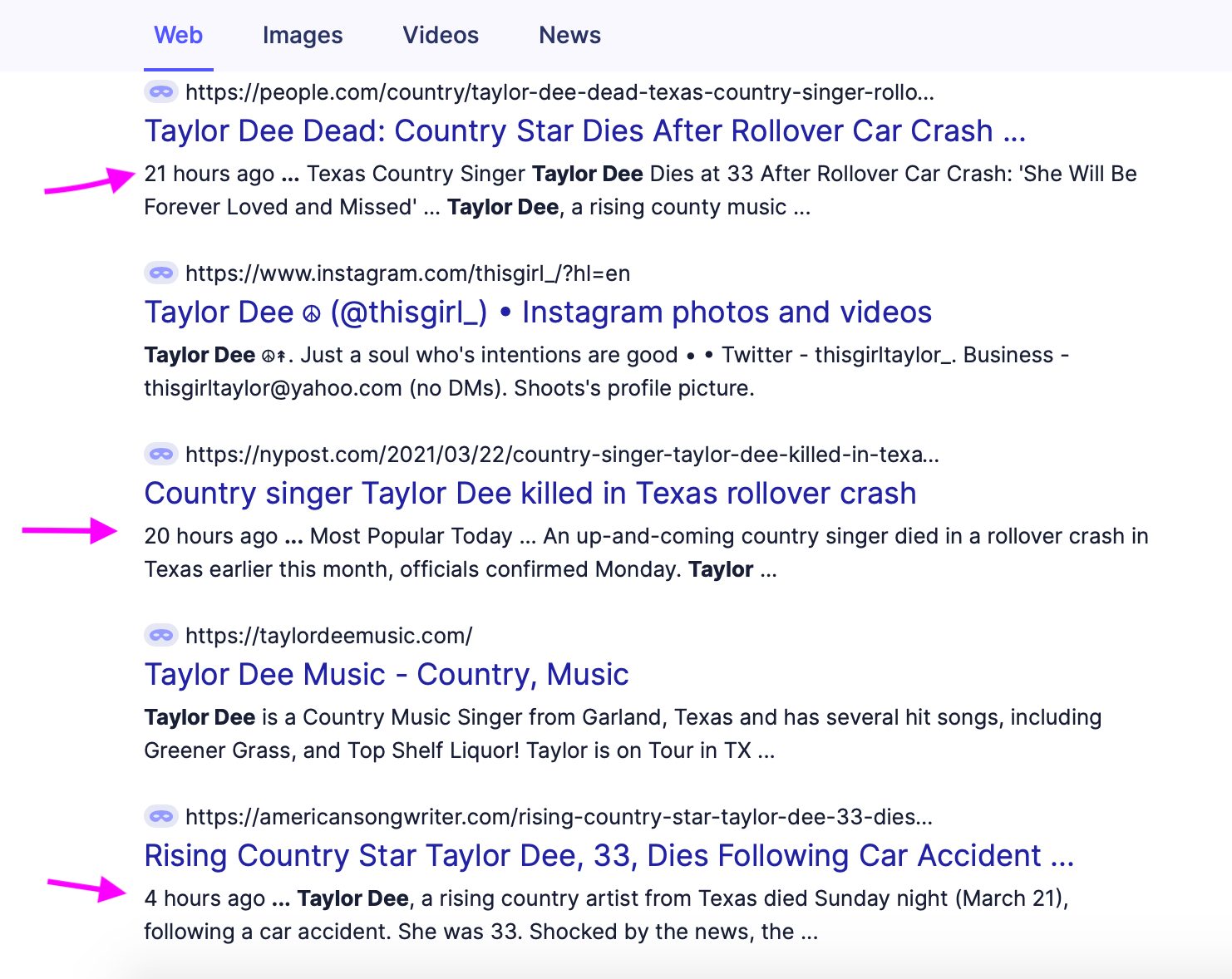Click 'thisgirltaylor@yahoo.com (no DMs)' snippet text
Screen dimensions: 1232x979
point(326,388)
